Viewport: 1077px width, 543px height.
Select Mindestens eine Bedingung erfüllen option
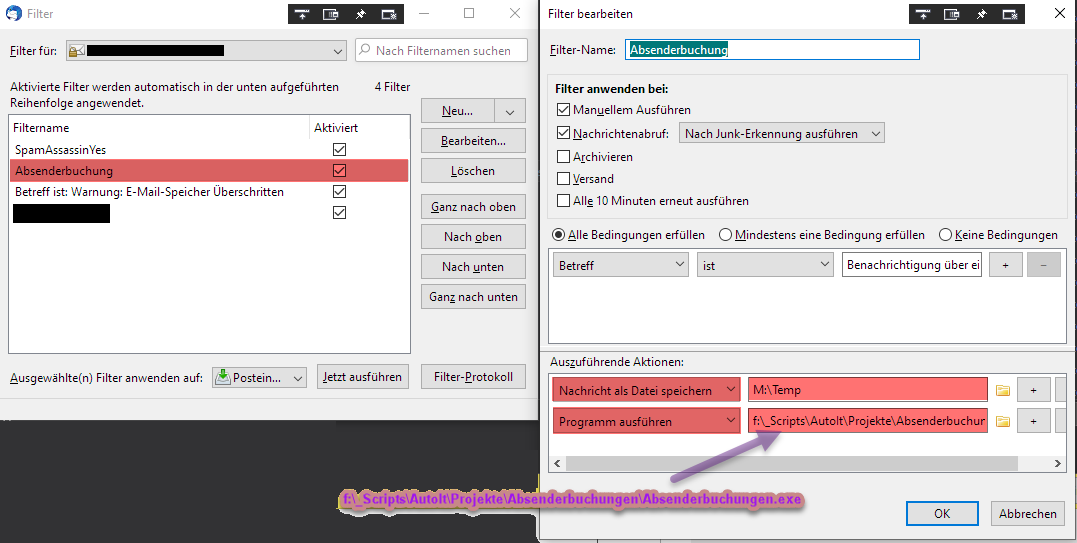[726, 235]
